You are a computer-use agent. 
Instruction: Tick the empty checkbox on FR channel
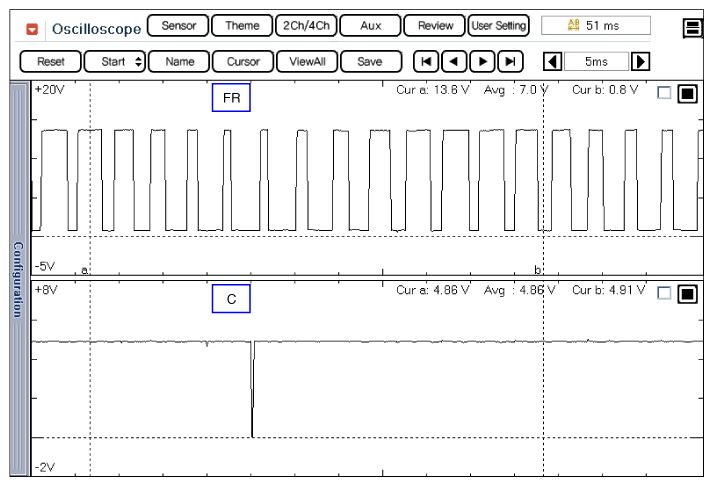pos(664,94)
